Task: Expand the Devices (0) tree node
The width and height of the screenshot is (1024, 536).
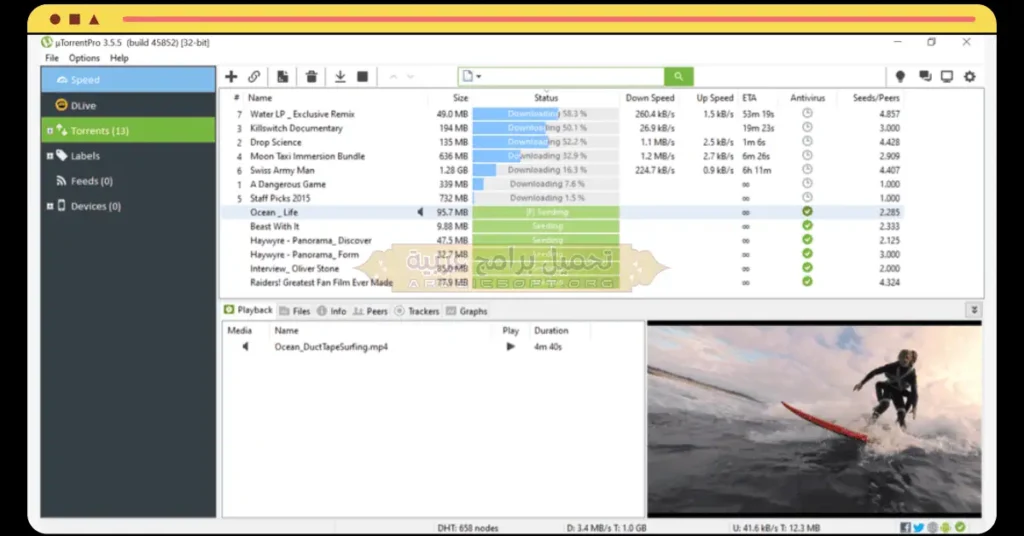Action: tap(50, 206)
